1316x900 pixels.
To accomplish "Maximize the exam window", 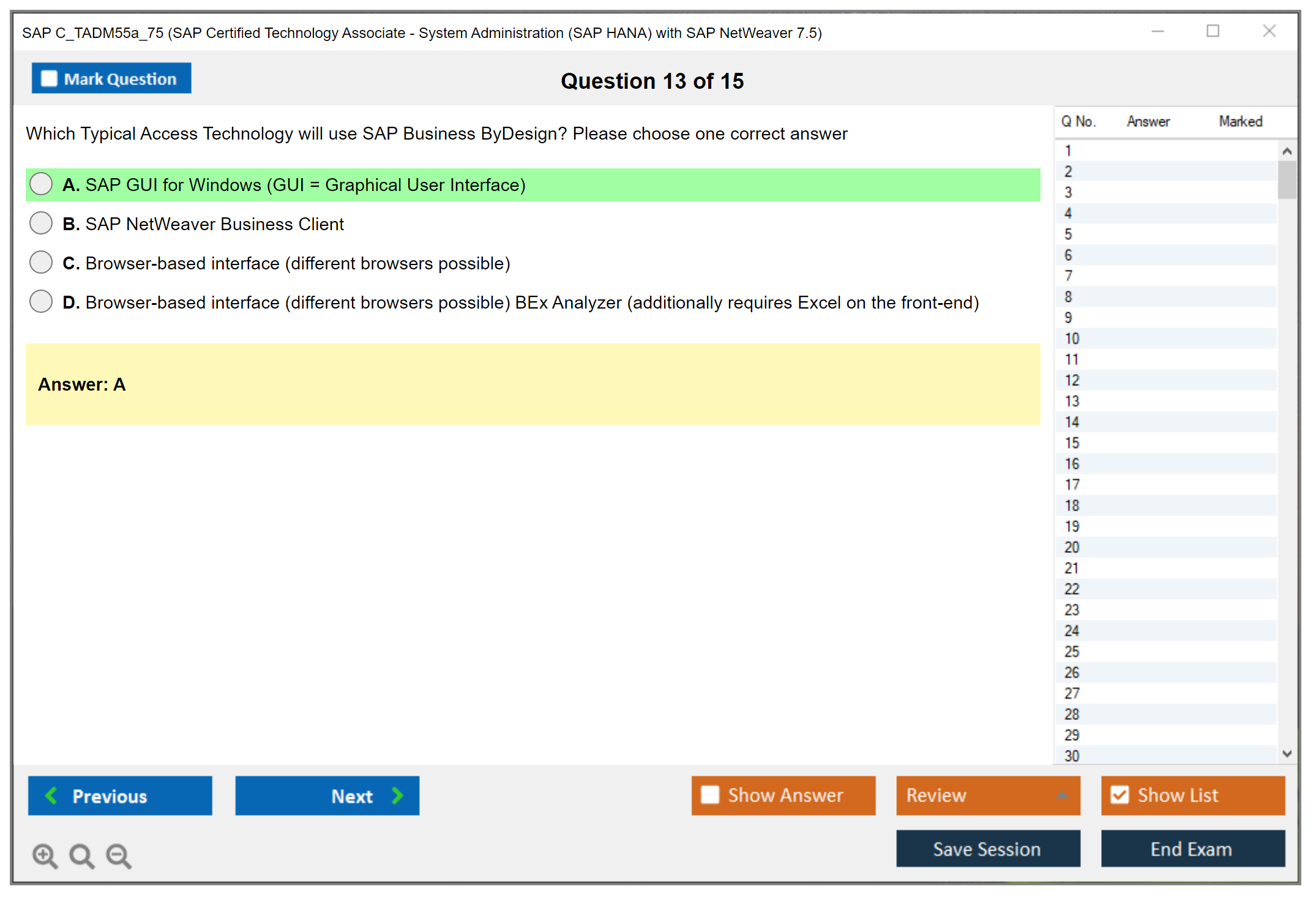I will pos(1213,31).
